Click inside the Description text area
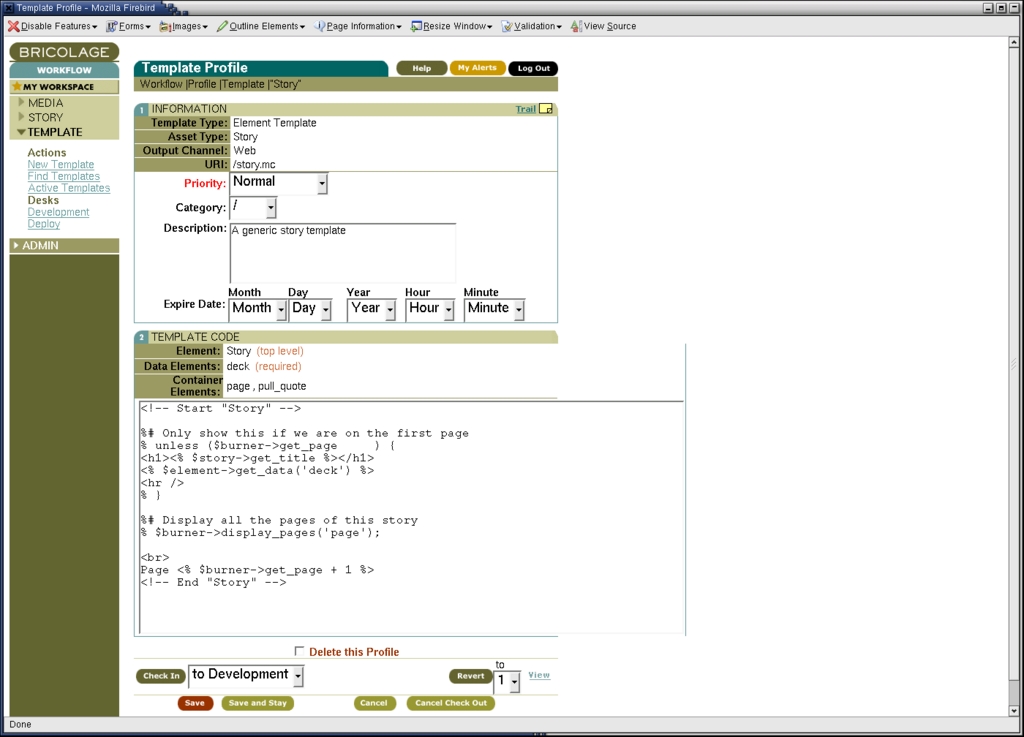 click(342, 254)
